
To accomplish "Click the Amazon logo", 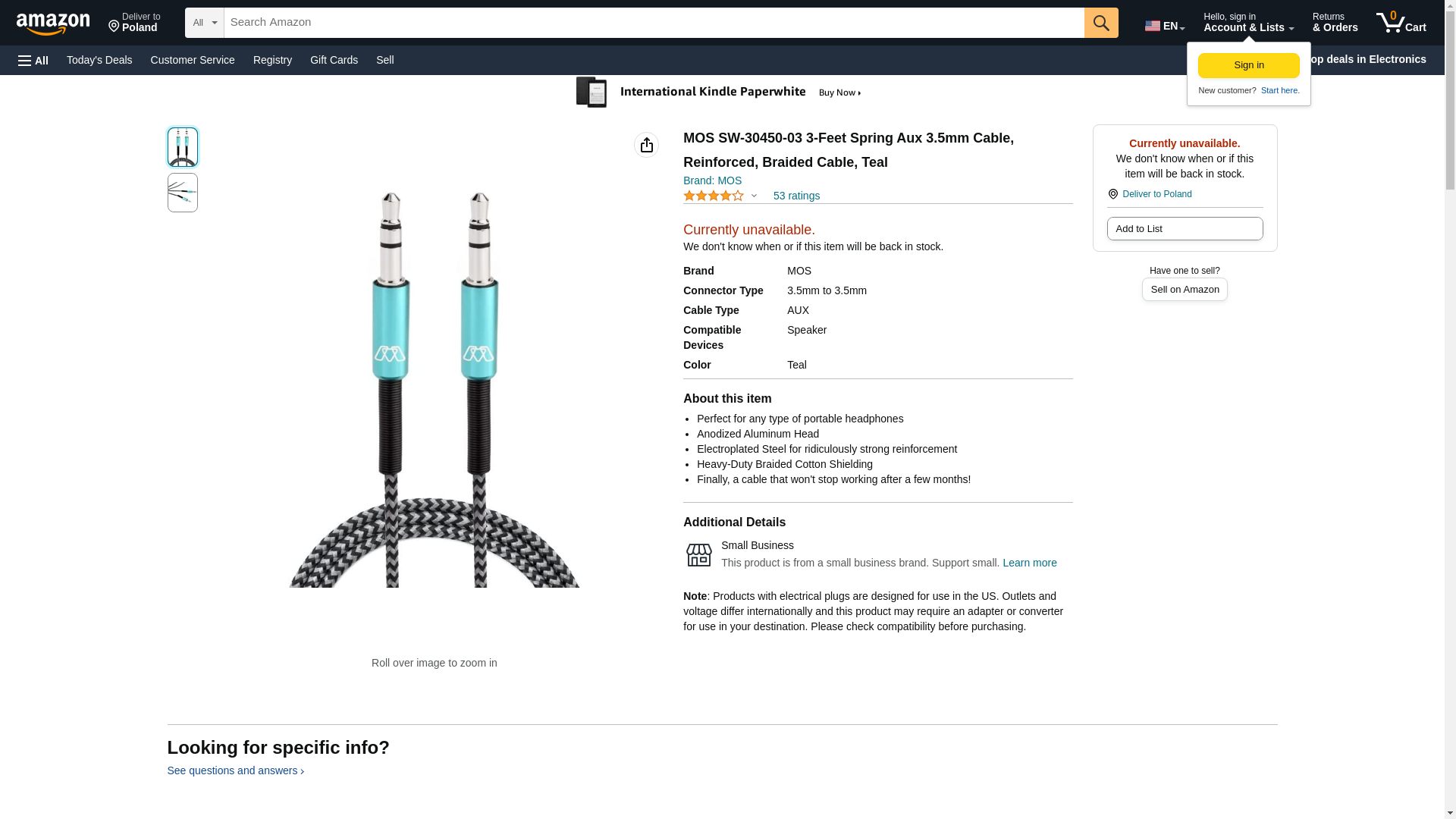I will (x=53, y=24).
